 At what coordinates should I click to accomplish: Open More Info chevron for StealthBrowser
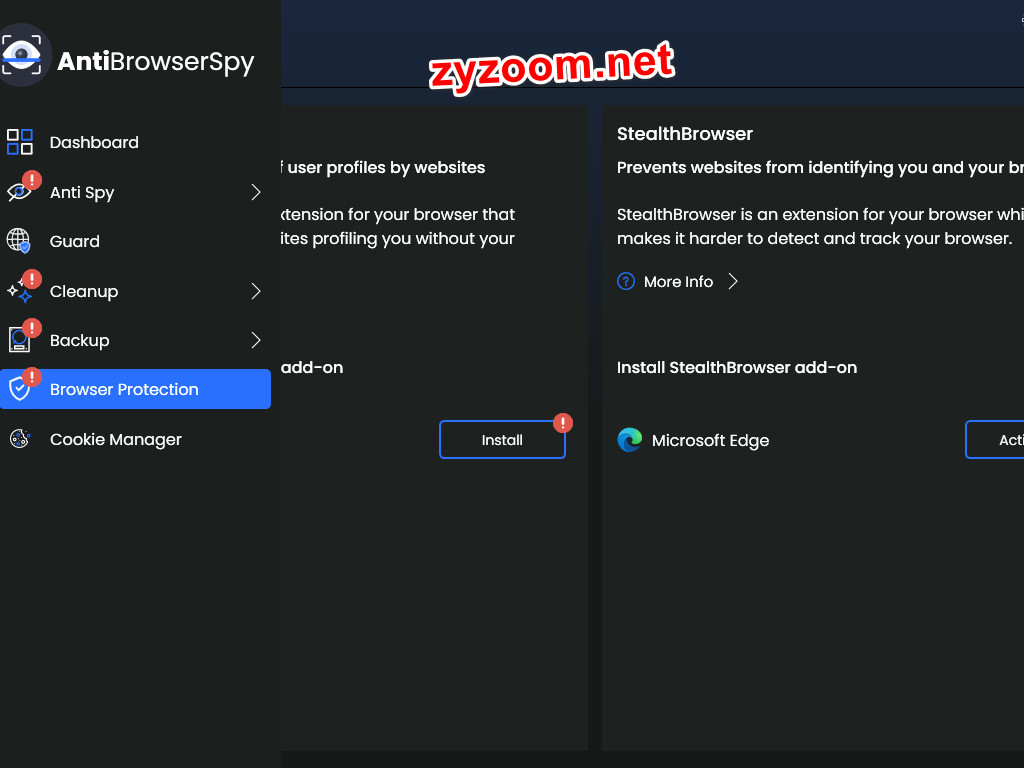point(733,281)
